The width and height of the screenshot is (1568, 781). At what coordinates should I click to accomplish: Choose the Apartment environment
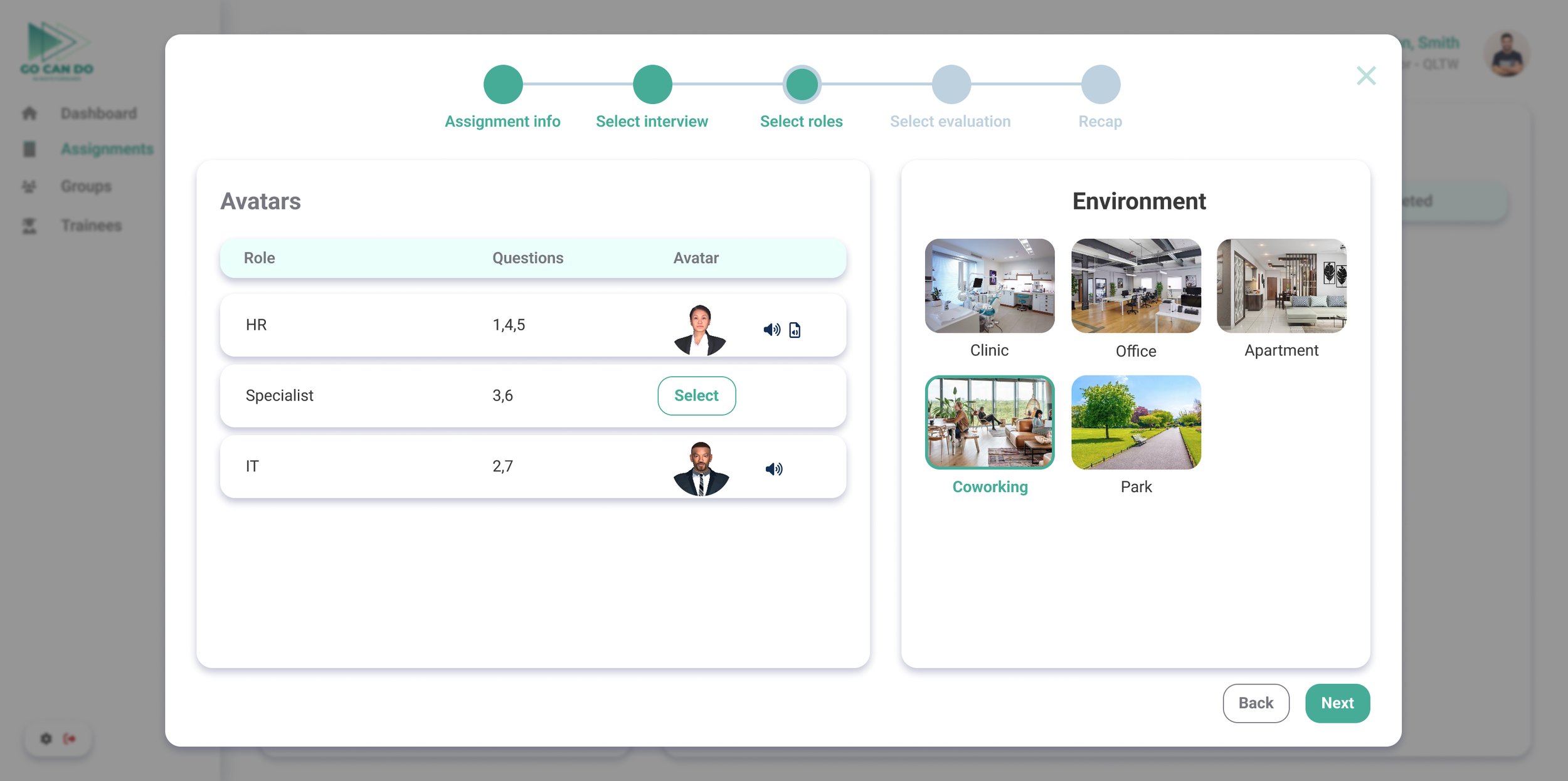1281,286
